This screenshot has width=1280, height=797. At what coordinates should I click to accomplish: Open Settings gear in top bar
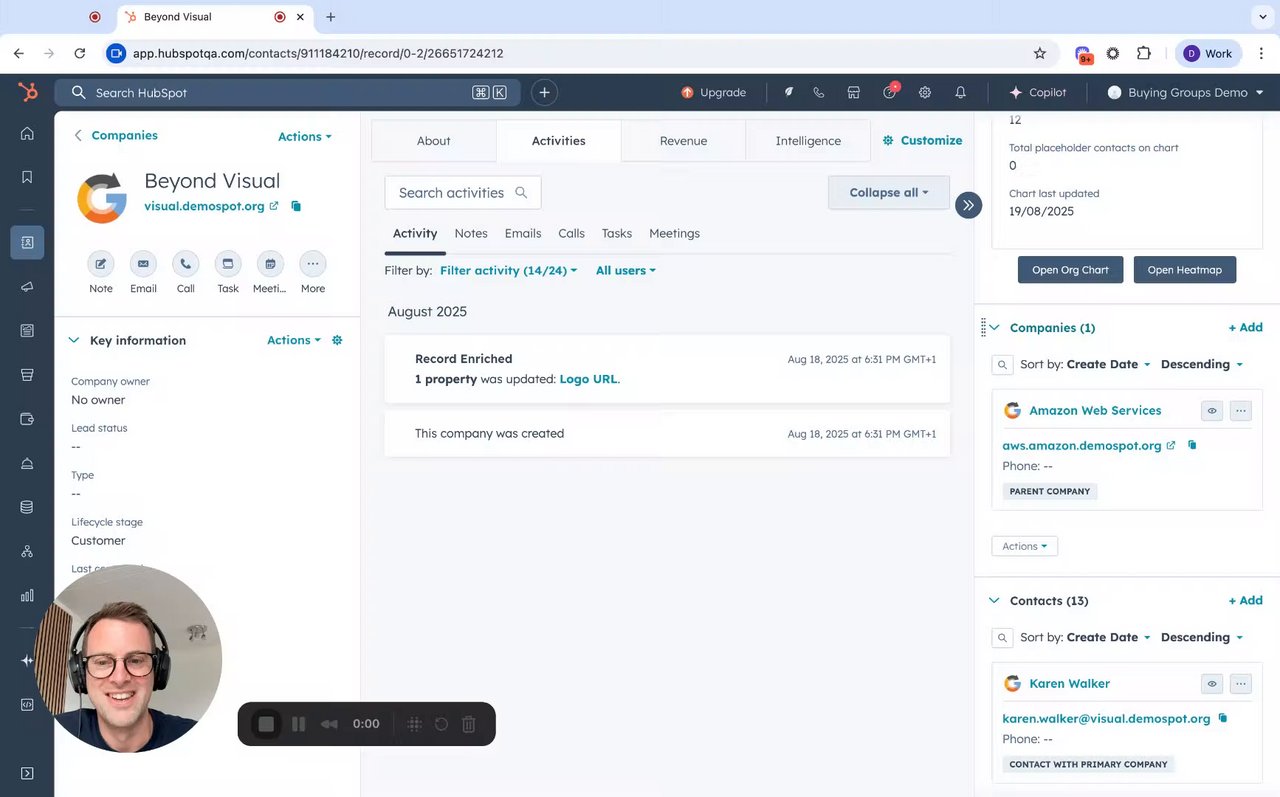pyautogui.click(x=925, y=92)
